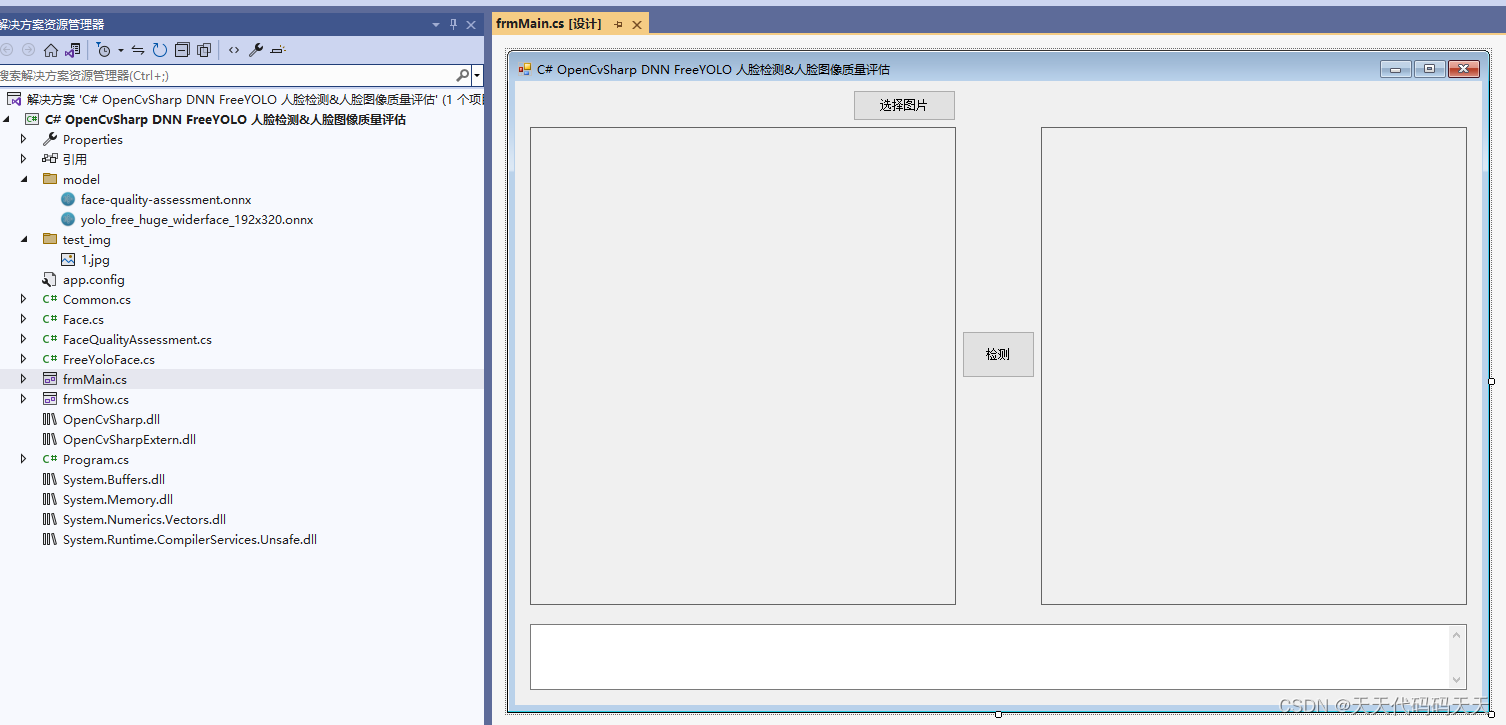This screenshot has height=725, width=1506.
Task: Select the 1.jpg image file
Action: coord(95,259)
